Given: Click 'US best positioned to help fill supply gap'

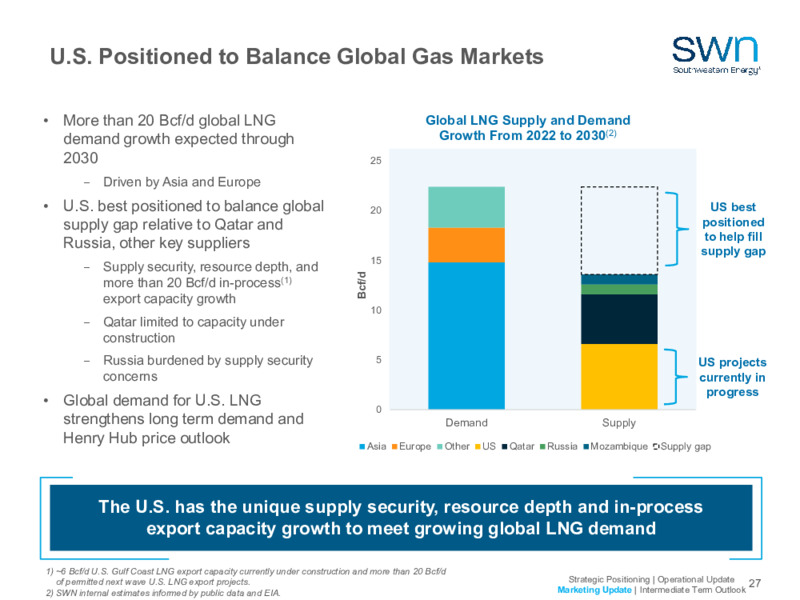Looking at the screenshot, I should pos(733,229).
